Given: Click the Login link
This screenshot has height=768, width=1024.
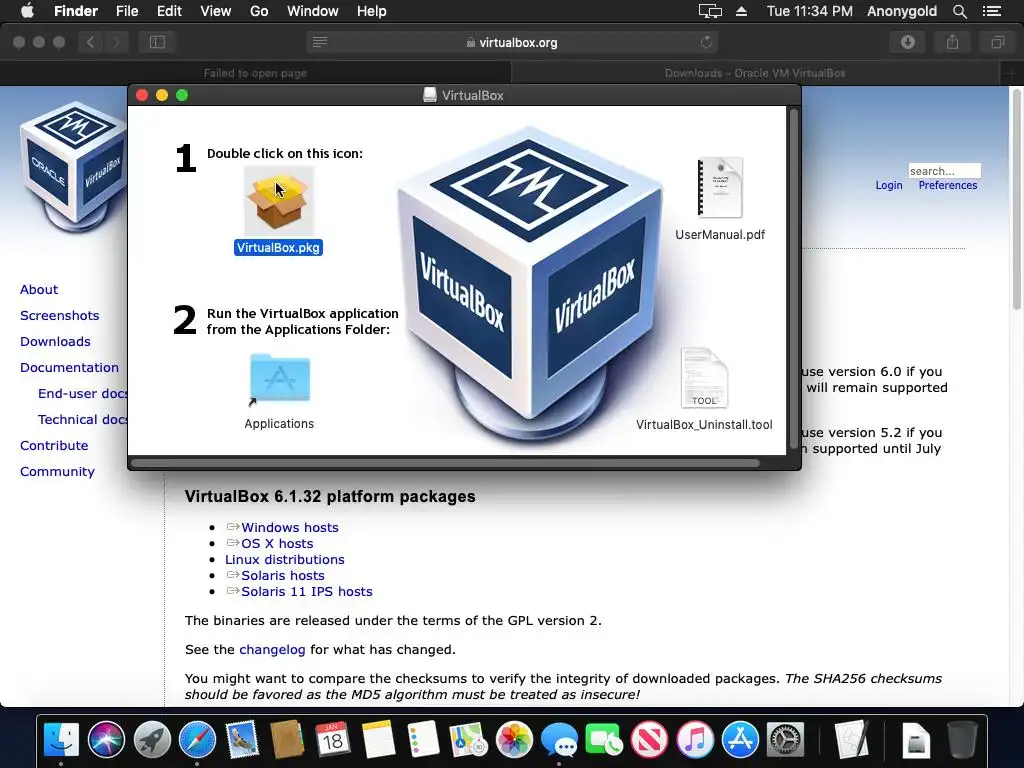Looking at the screenshot, I should 889,185.
